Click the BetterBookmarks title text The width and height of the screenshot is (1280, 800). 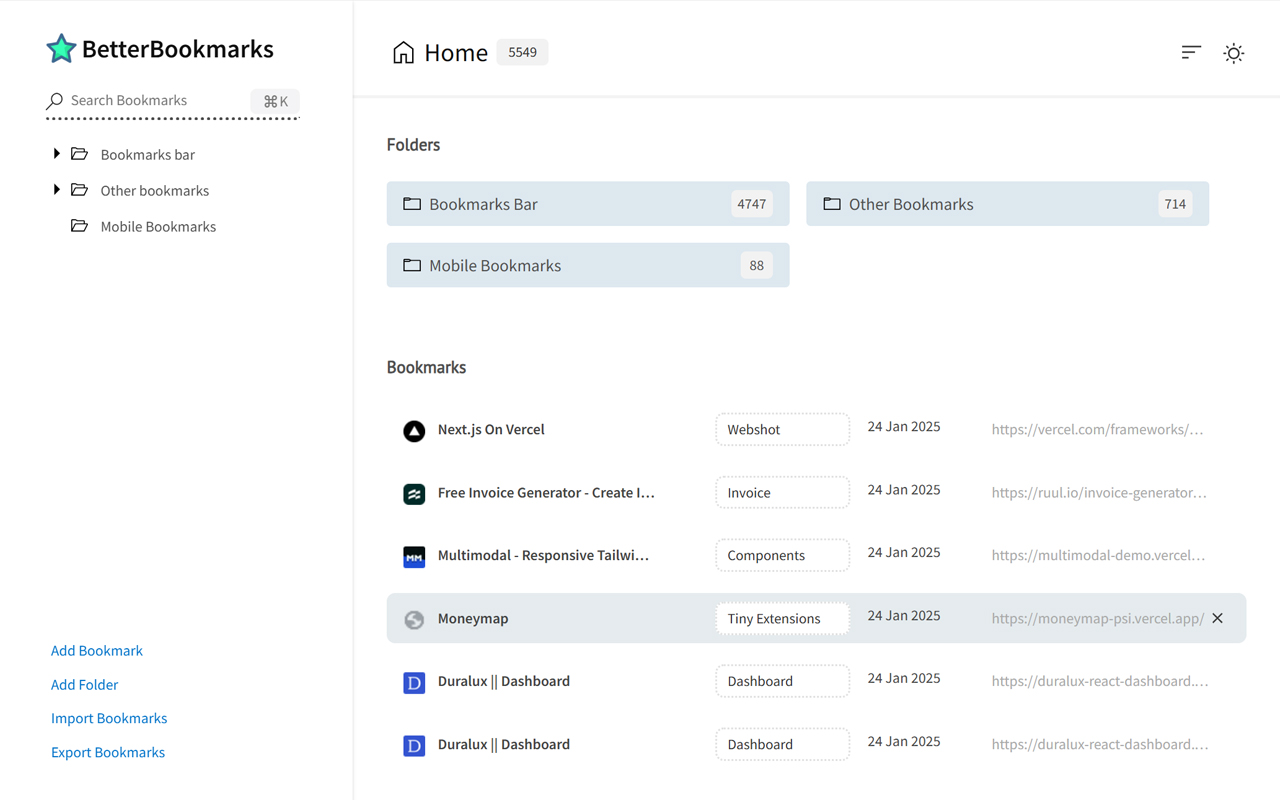[178, 48]
